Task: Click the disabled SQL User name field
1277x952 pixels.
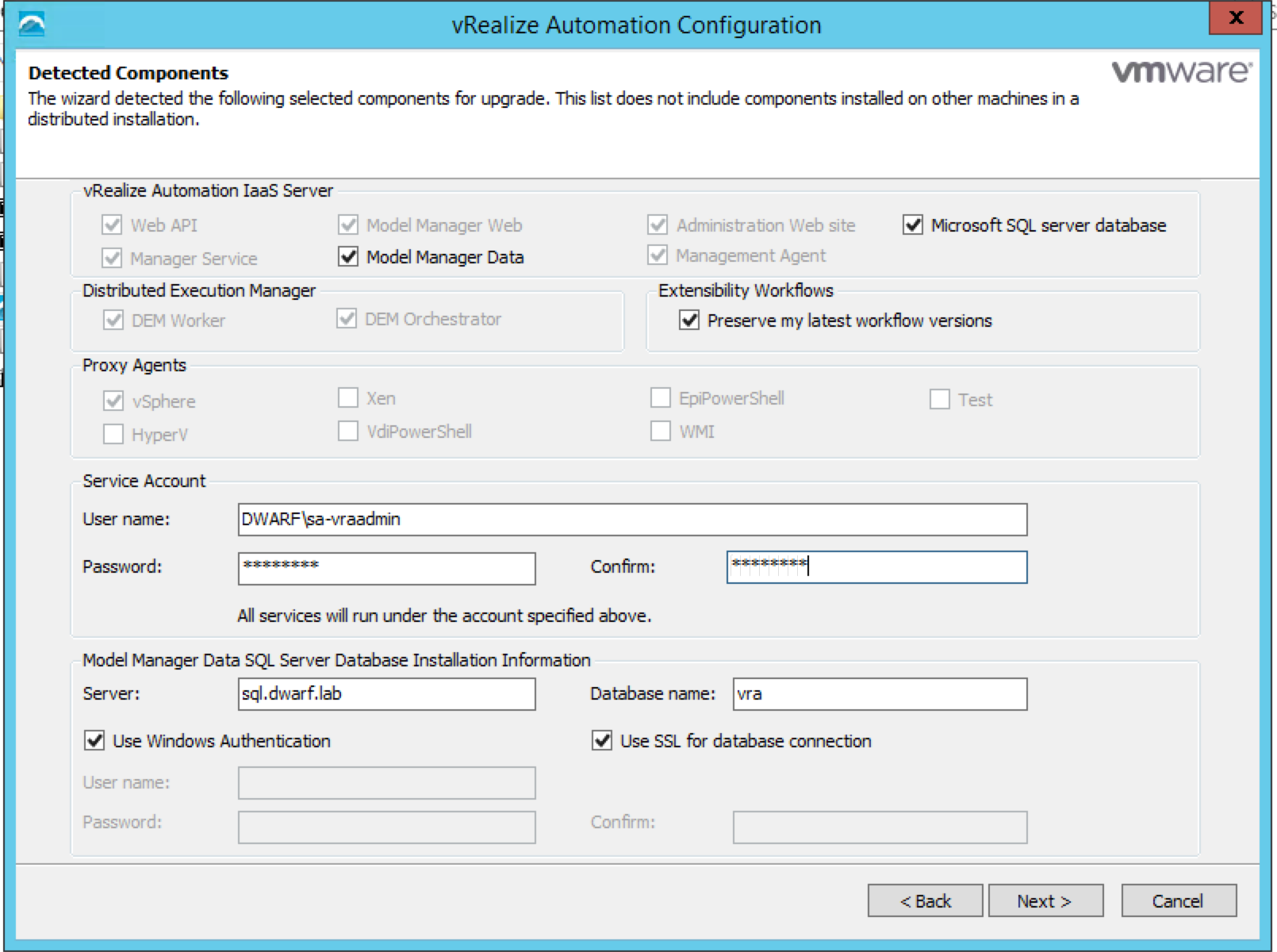Action: [x=386, y=783]
